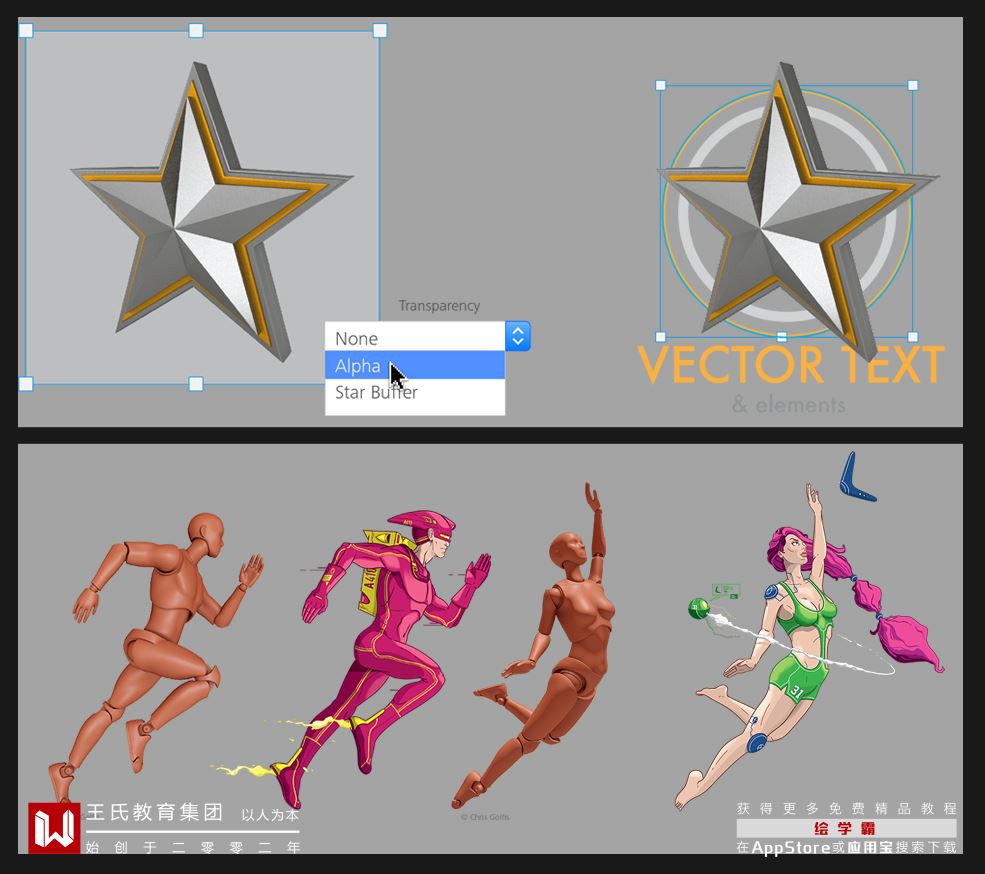This screenshot has width=985, height=874.
Task: Click the blue boomerang object
Action: pos(857,478)
